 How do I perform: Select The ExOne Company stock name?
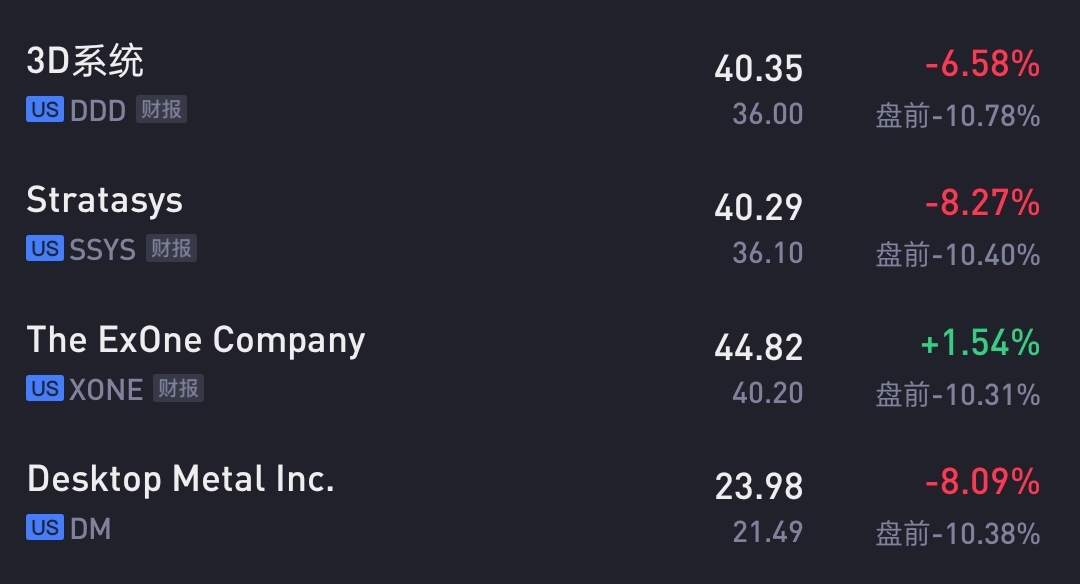tap(196, 340)
